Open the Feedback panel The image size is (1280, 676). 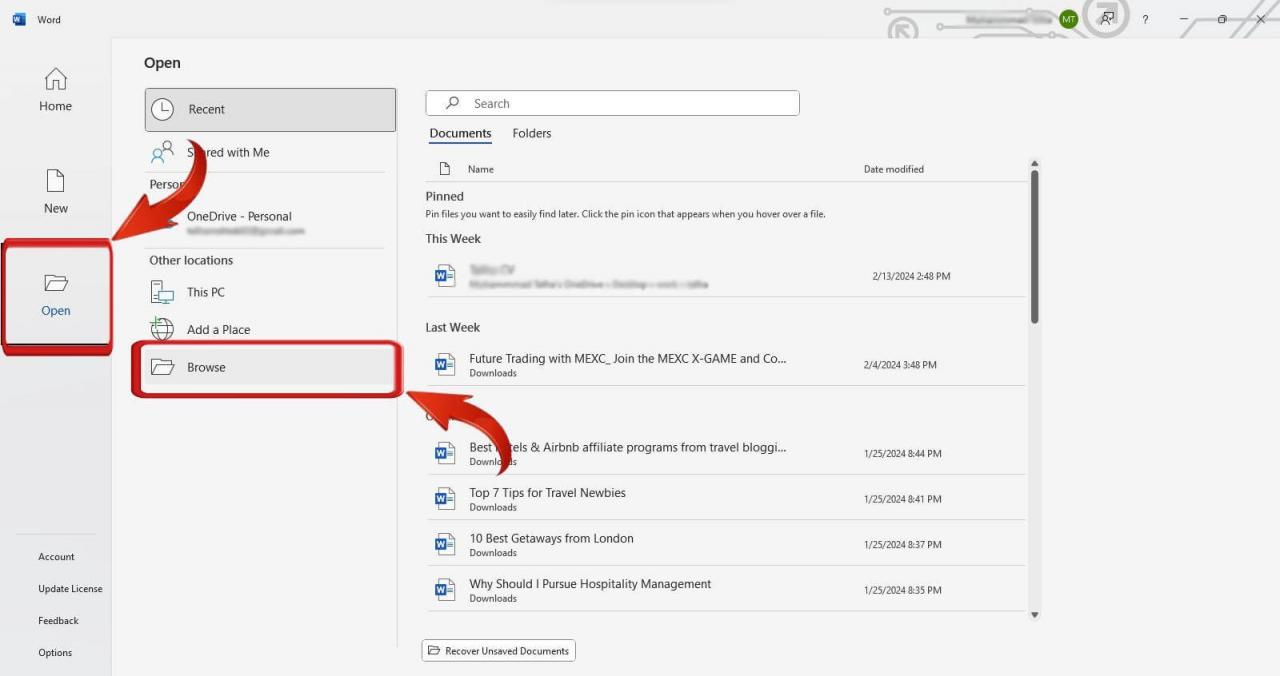pyautogui.click(x=58, y=620)
